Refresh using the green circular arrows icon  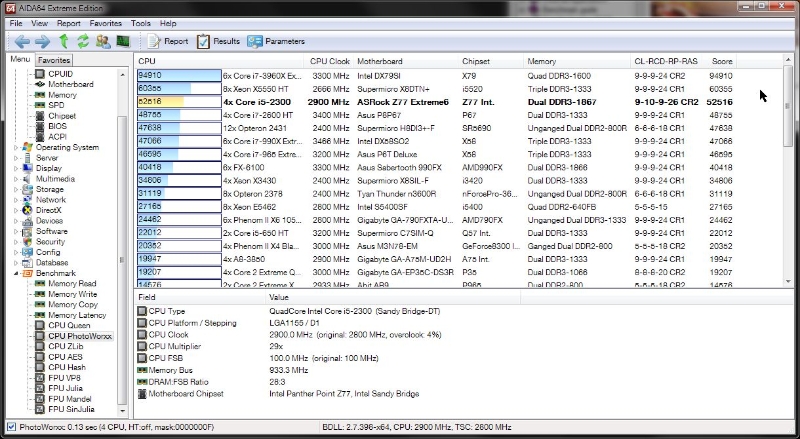pos(83,41)
